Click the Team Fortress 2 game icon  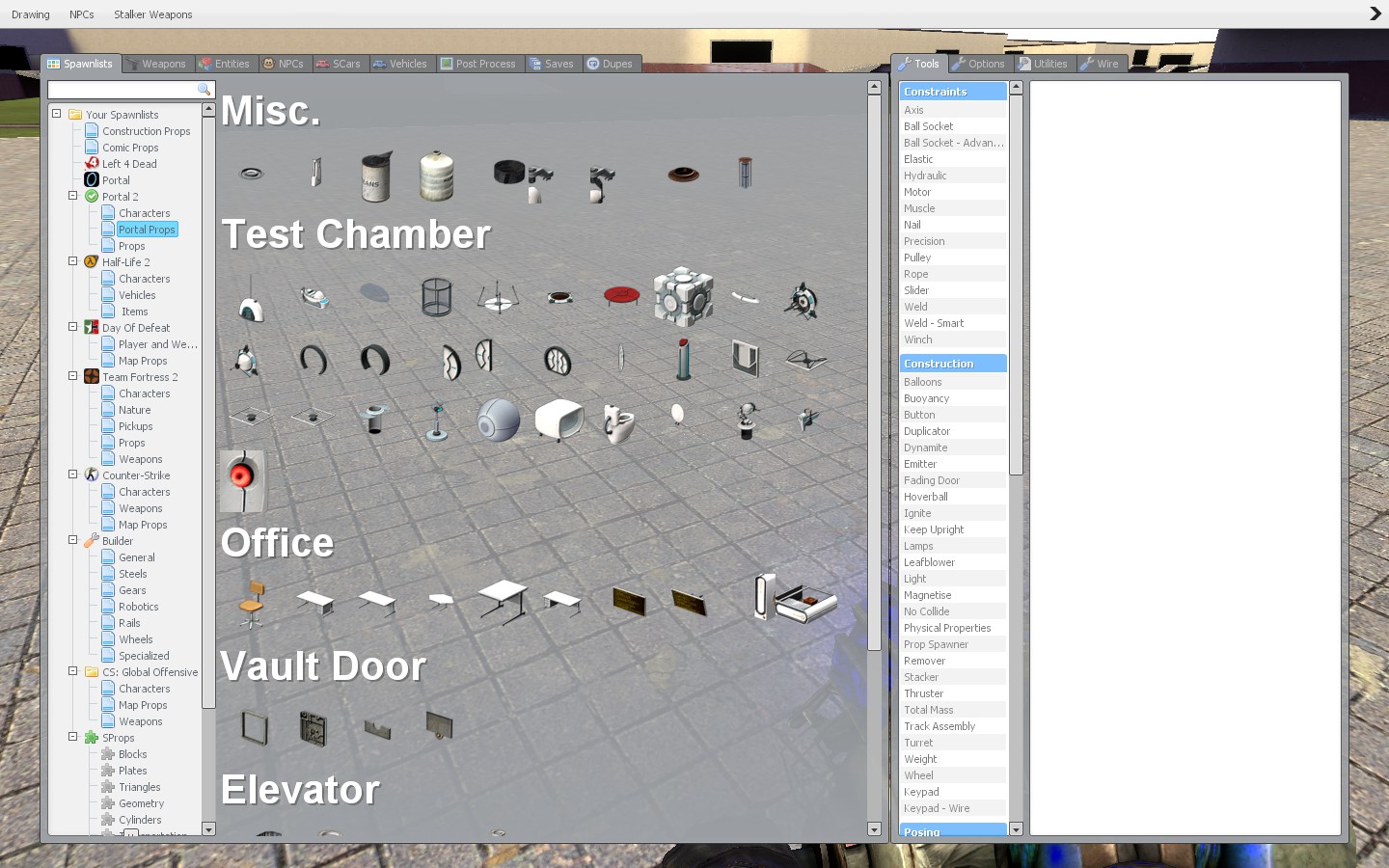click(x=92, y=377)
